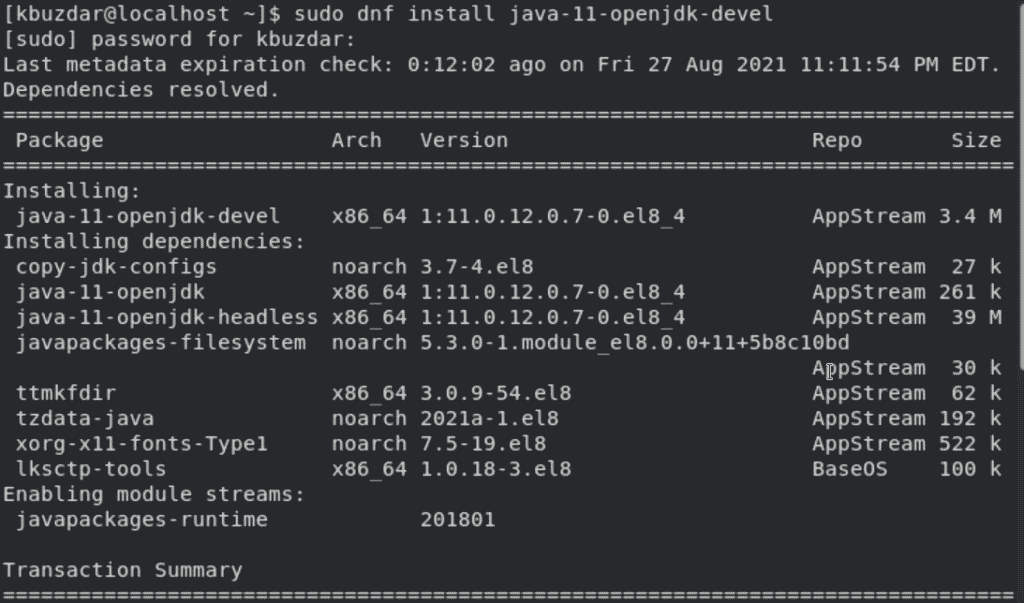The image size is (1024, 603).
Task: Click the tzdata-java package entry
Action: 84,419
